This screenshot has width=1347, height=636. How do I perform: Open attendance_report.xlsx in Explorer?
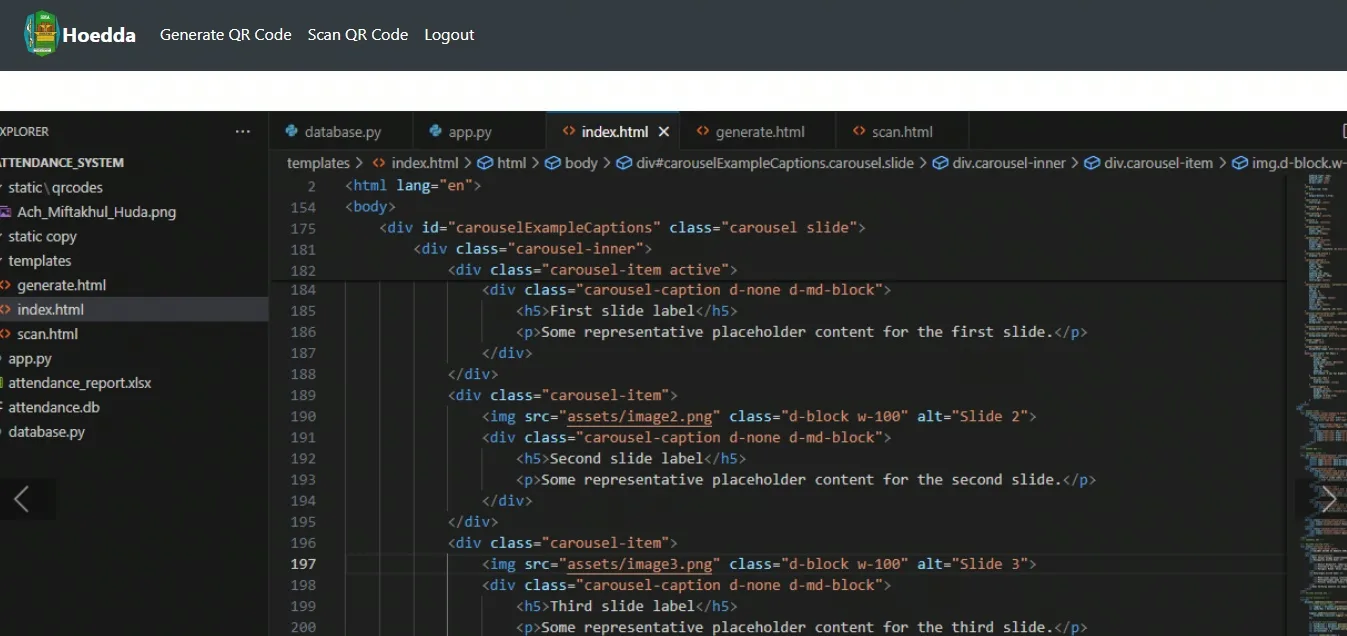pyautogui.click(x=80, y=383)
